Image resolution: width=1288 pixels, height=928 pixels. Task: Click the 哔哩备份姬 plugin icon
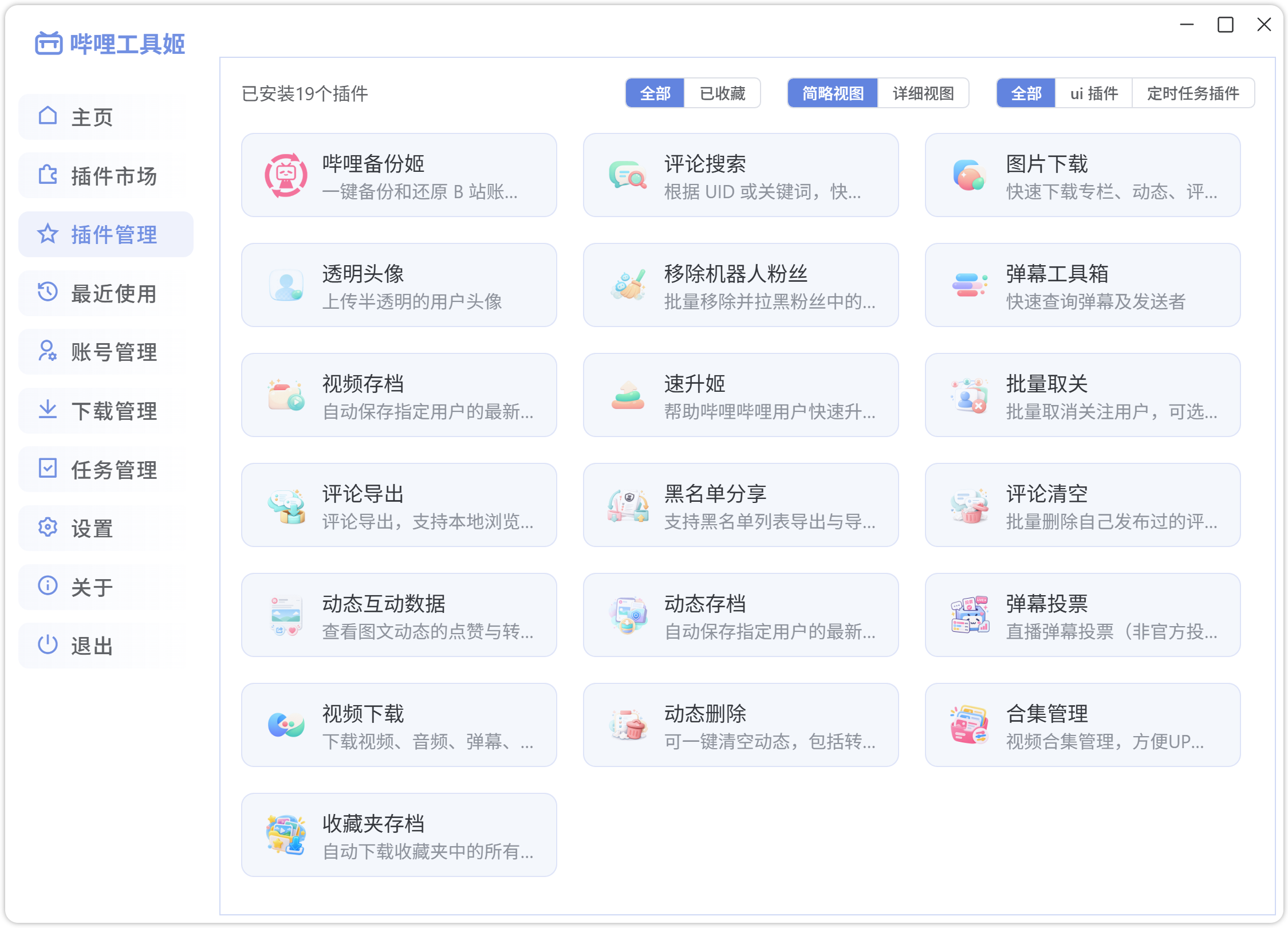tap(286, 175)
